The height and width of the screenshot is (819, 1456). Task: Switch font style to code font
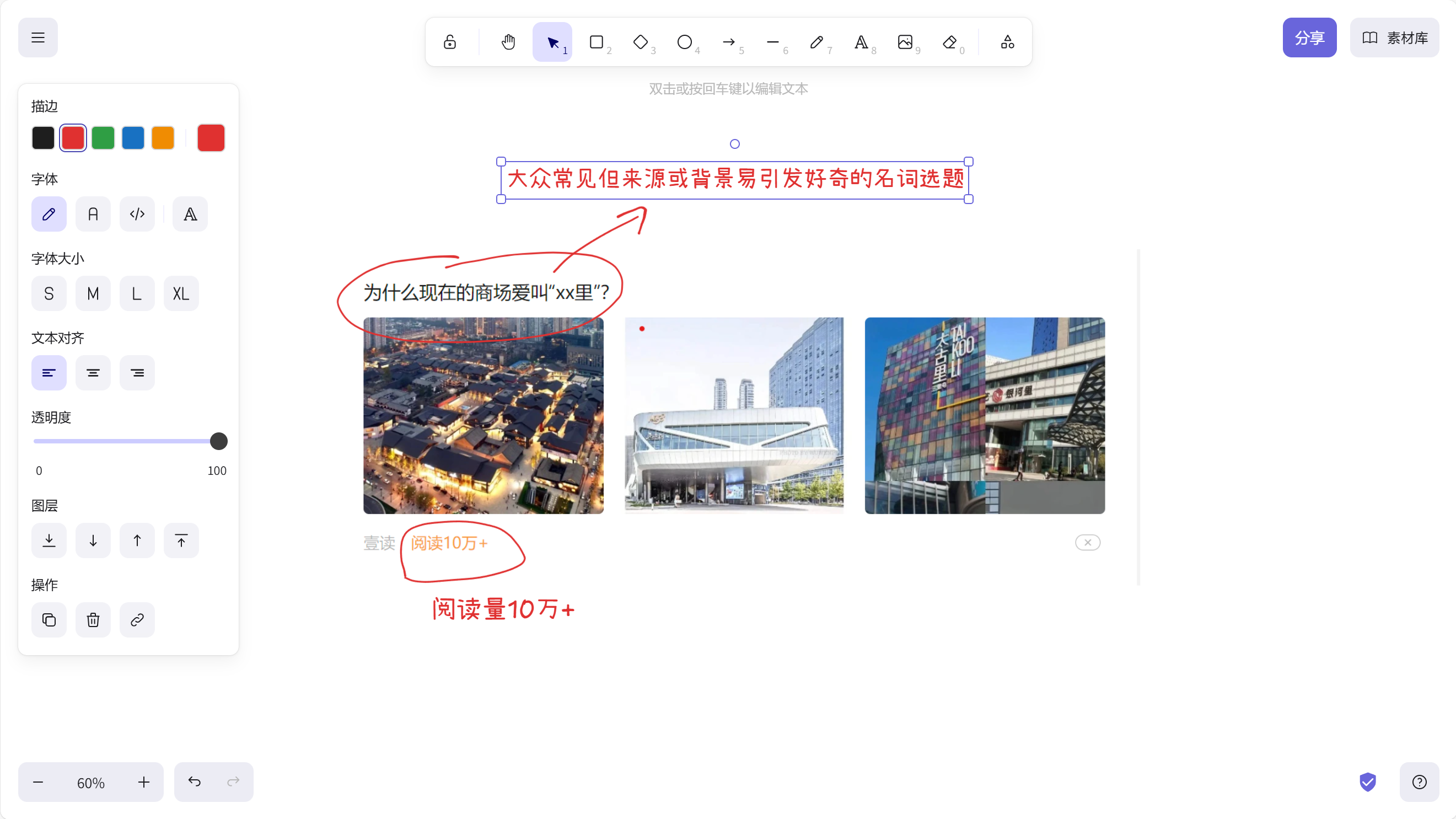pos(137,214)
